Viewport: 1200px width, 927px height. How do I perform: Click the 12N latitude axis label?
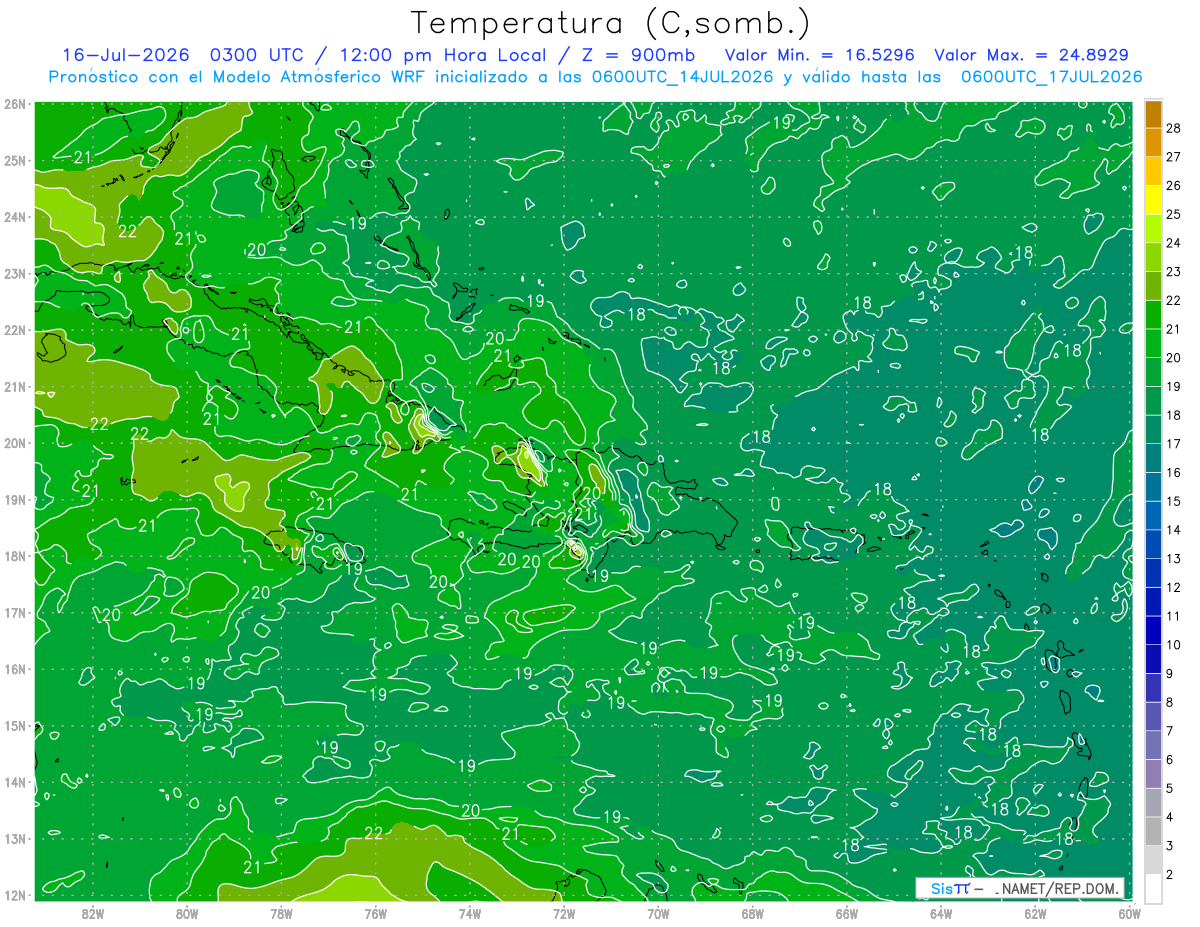(x=14, y=895)
